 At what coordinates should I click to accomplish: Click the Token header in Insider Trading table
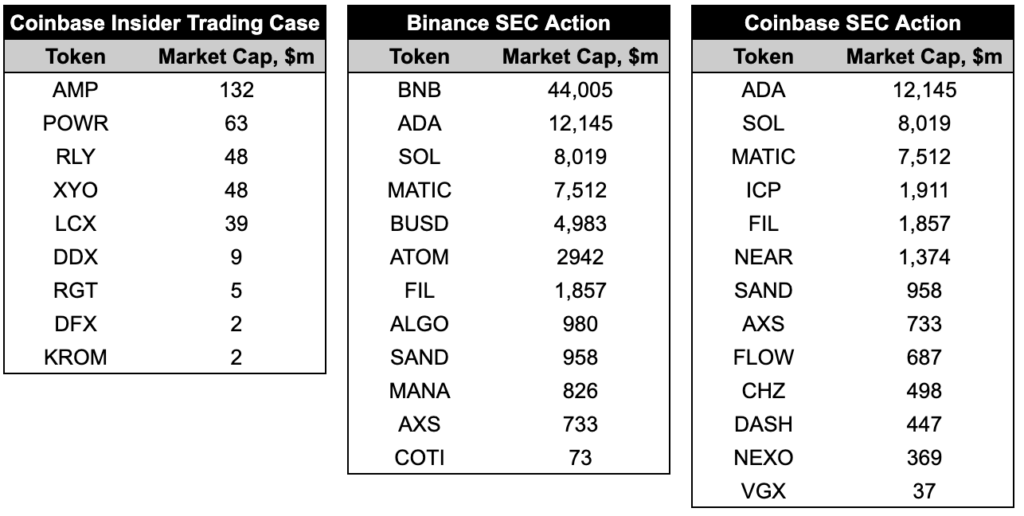click(x=75, y=57)
